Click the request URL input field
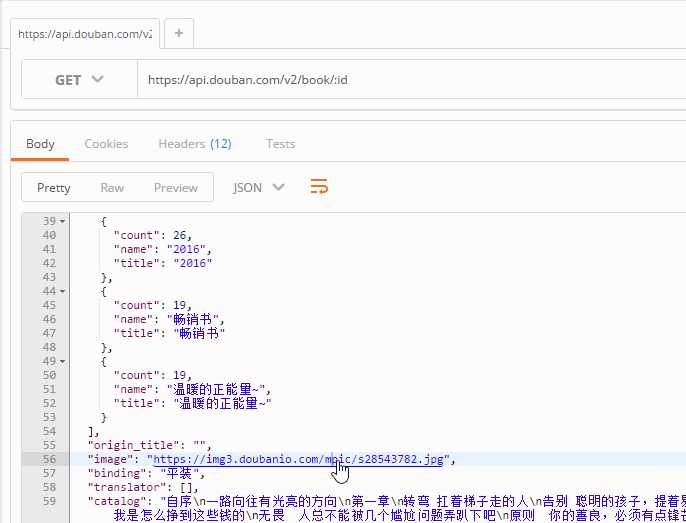Image resolution: width=686 pixels, height=523 pixels. pyautogui.click(x=400, y=80)
